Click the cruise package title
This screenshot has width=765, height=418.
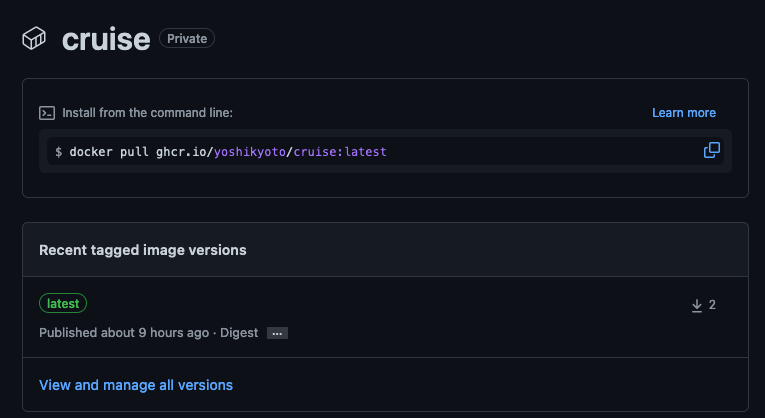coord(106,39)
